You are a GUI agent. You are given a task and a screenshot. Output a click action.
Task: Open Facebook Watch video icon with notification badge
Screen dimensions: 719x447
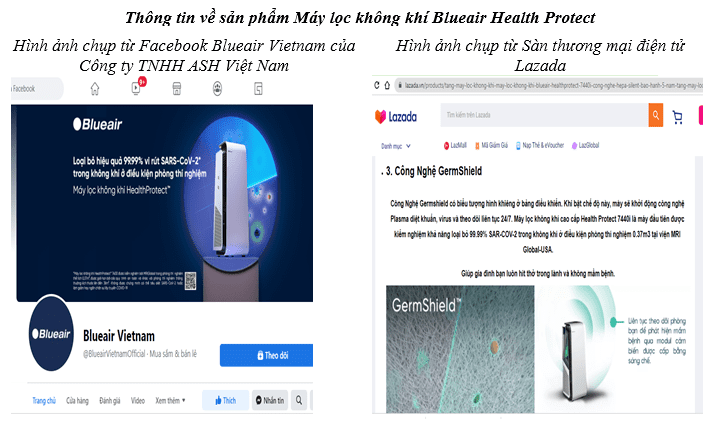coord(137,87)
